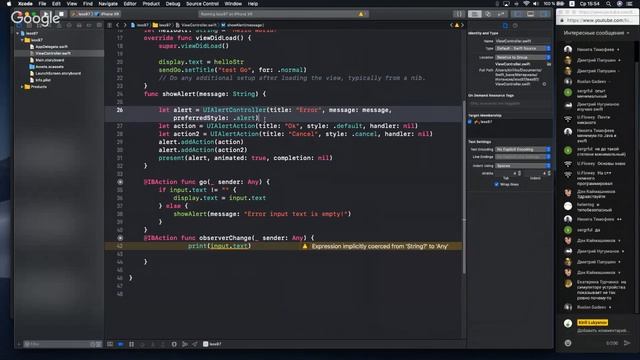Click Simulate Location arrow in debug bar

[x=195, y=344]
